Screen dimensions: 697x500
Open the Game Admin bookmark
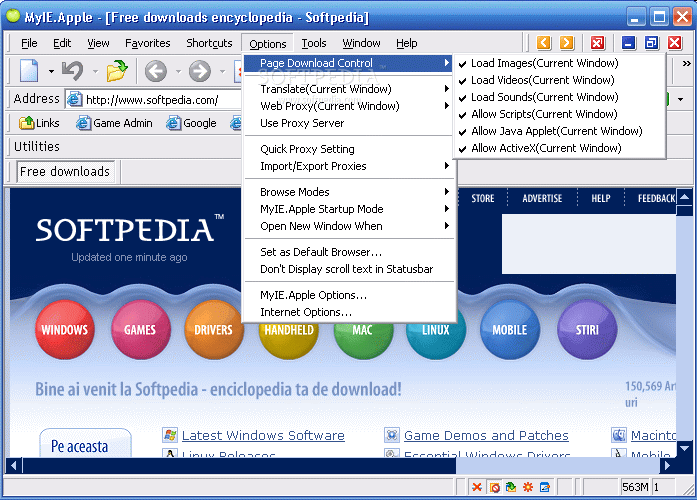coord(114,123)
